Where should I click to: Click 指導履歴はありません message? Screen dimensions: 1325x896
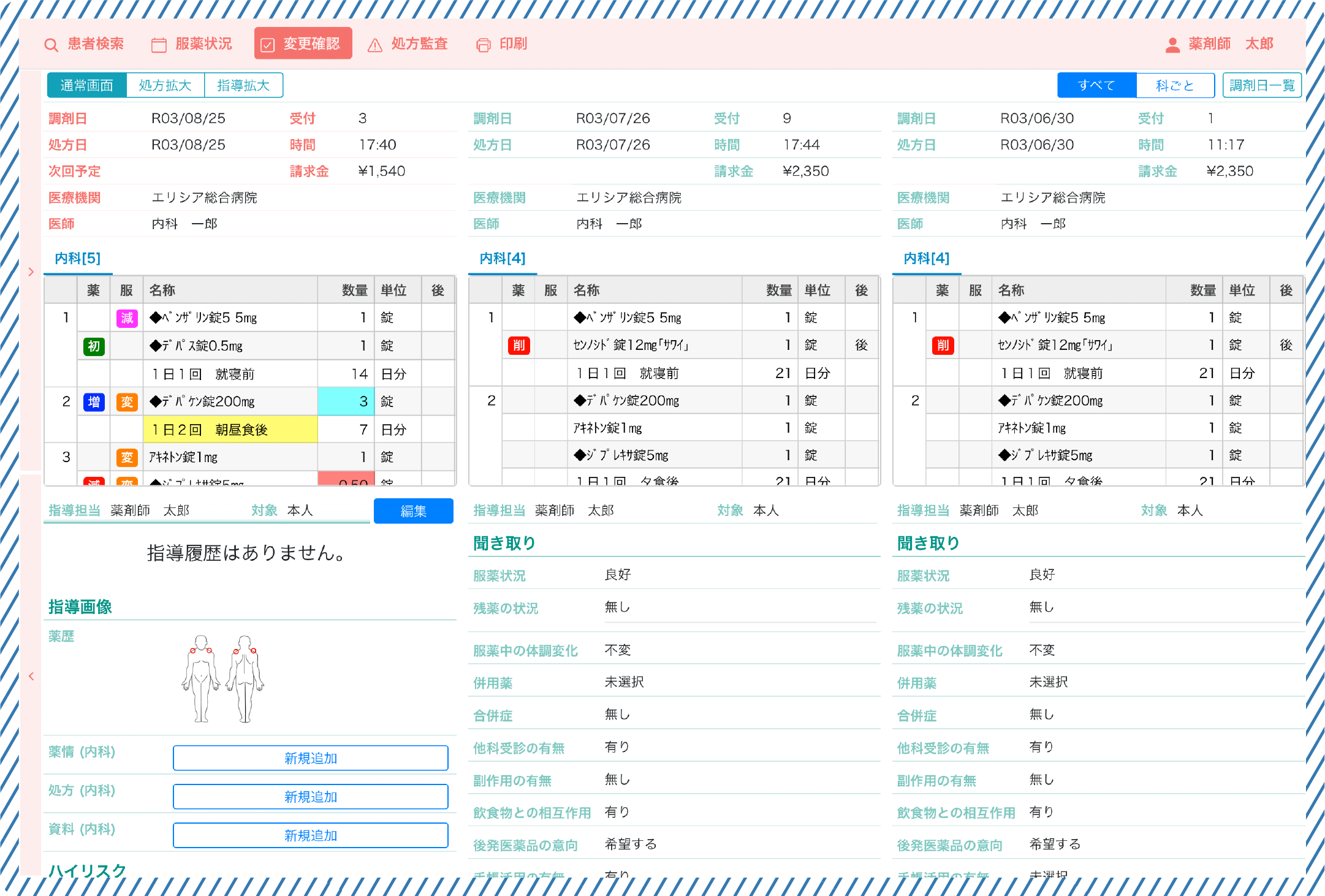pyautogui.click(x=248, y=553)
